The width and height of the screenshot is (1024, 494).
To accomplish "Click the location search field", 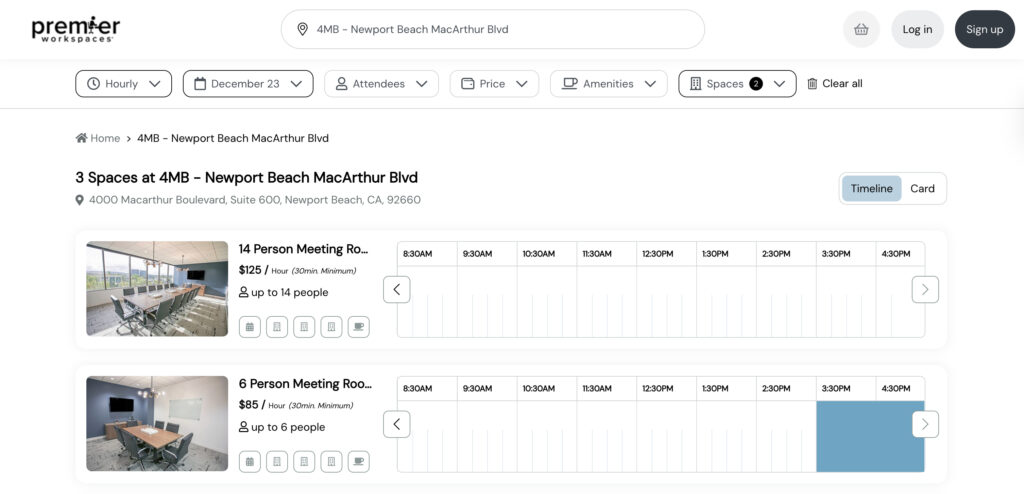I will pyautogui.click(x=492, y=29).
